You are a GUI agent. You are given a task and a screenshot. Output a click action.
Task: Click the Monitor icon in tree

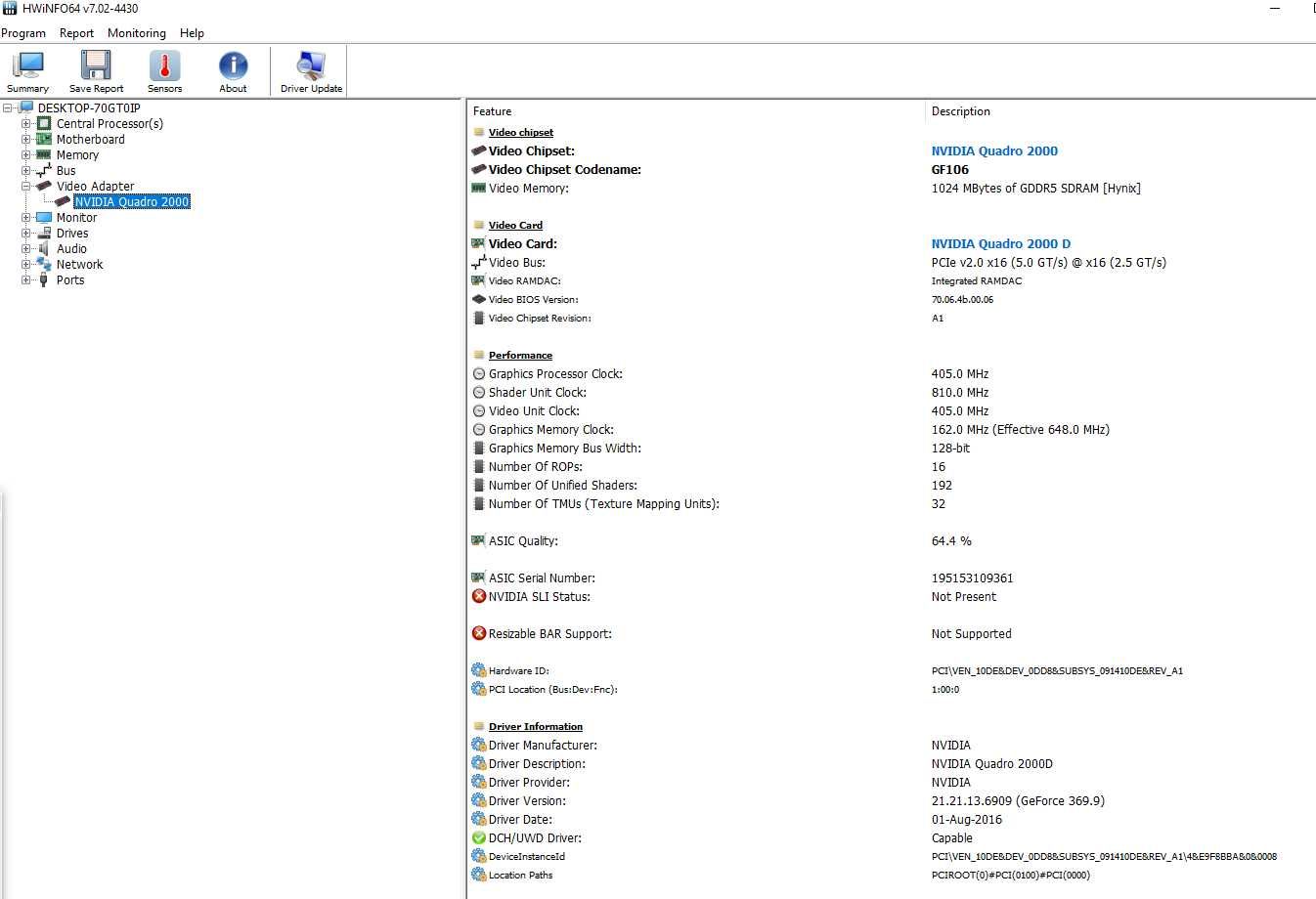click(44, 218)
